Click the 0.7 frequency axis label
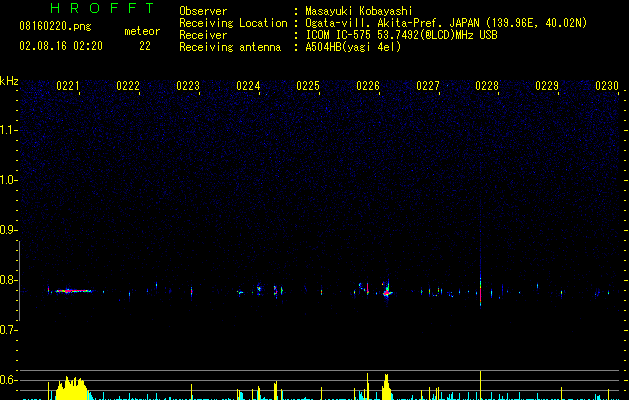The width and height of the screenshot is (629, 400). 8,330
